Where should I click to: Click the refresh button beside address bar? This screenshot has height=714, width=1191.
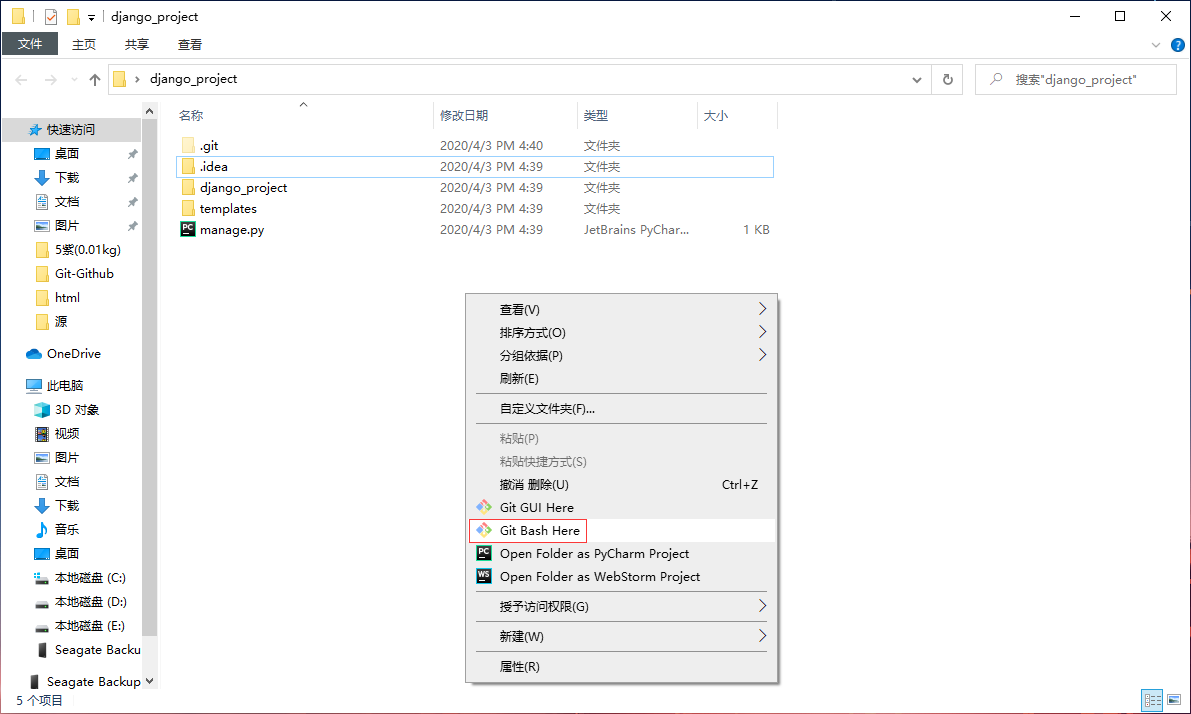tap(948, 79)
